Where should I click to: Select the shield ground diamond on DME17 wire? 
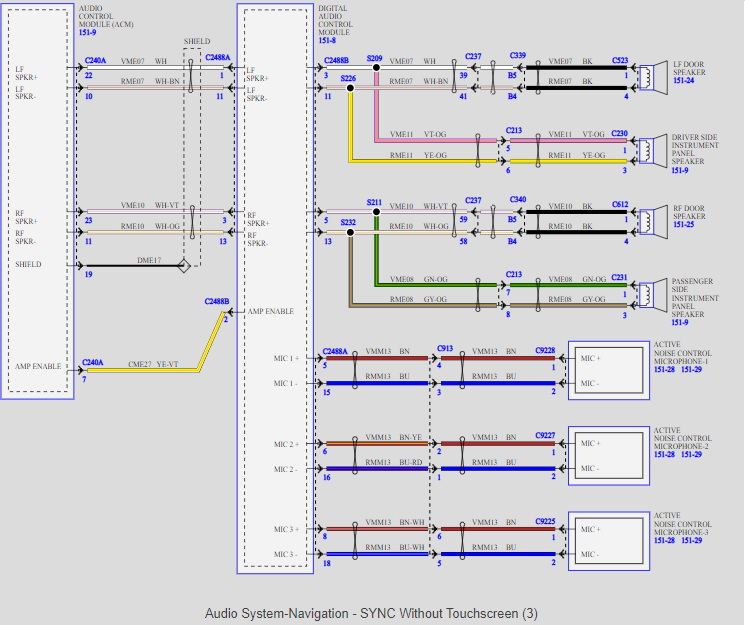[184, 265]
